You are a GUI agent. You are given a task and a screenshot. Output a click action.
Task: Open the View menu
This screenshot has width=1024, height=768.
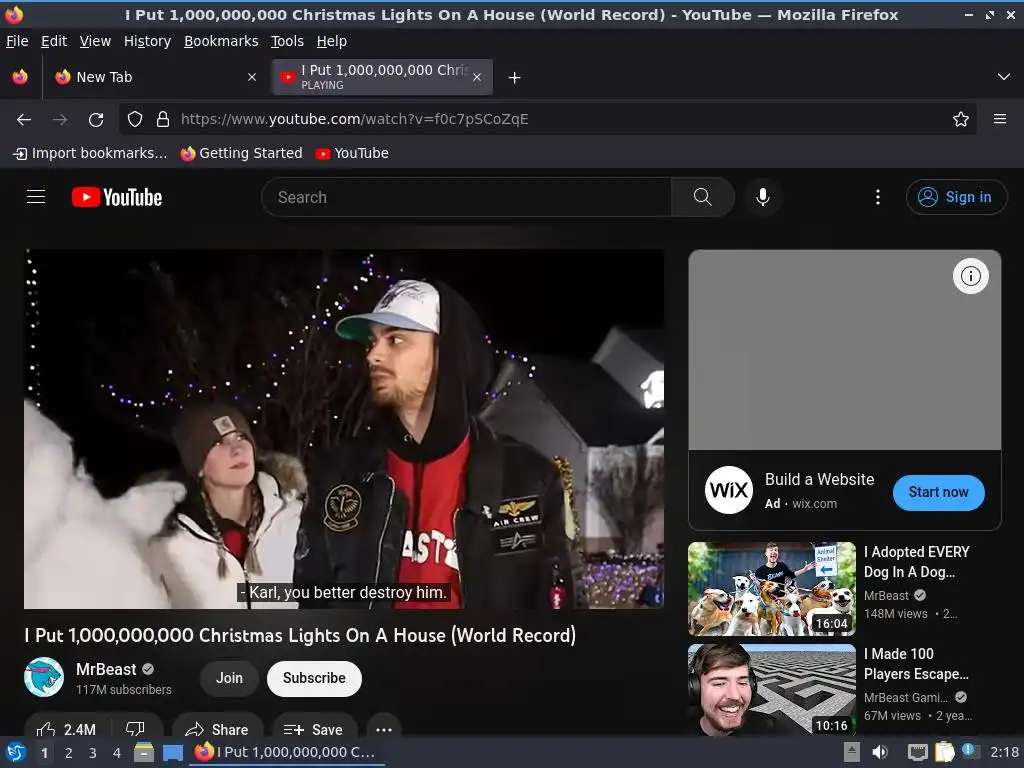tap(95, 41)
